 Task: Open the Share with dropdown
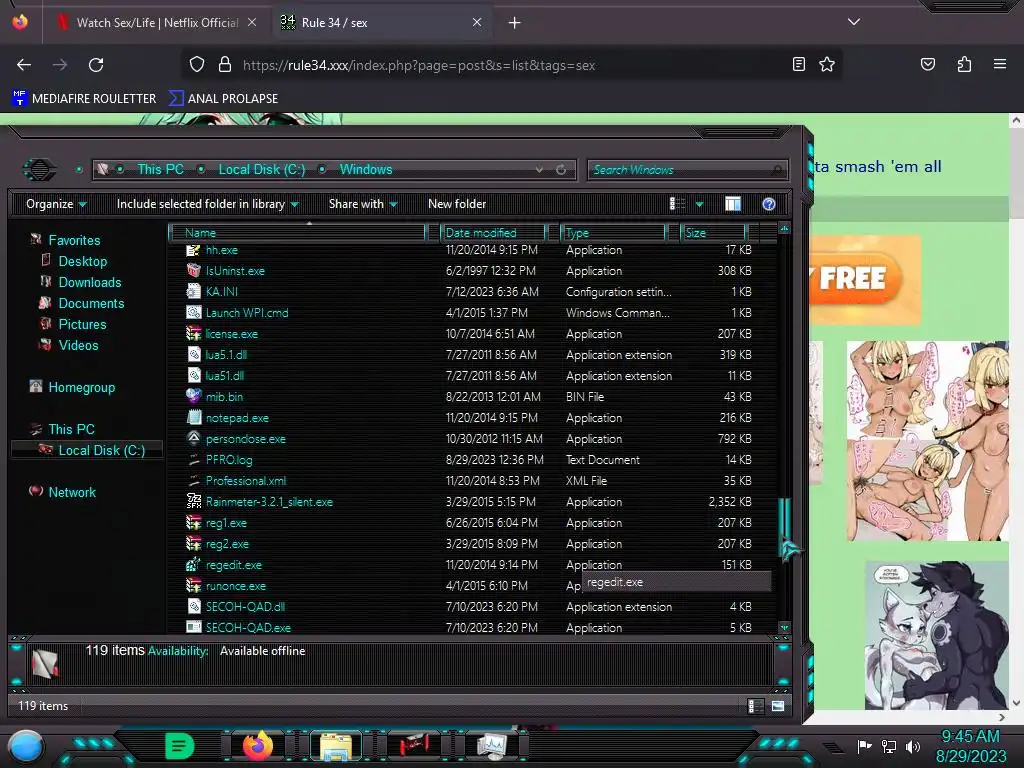coord(363,204)
